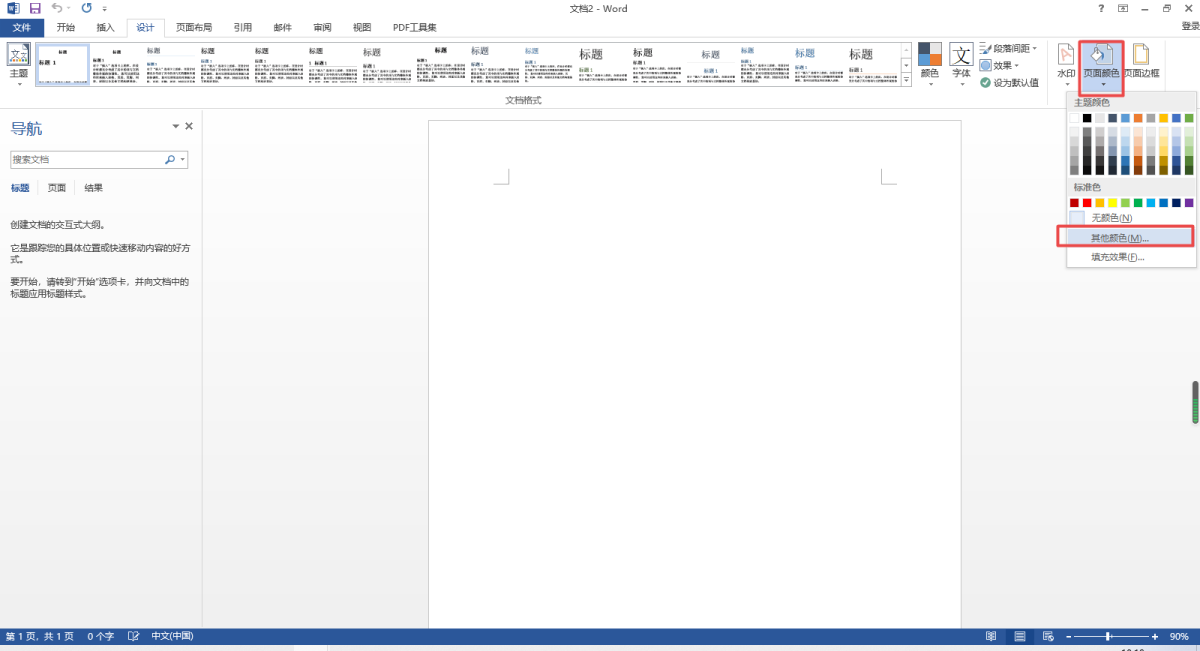Pick the green theme color swatch in the top row

[1189, 118]
